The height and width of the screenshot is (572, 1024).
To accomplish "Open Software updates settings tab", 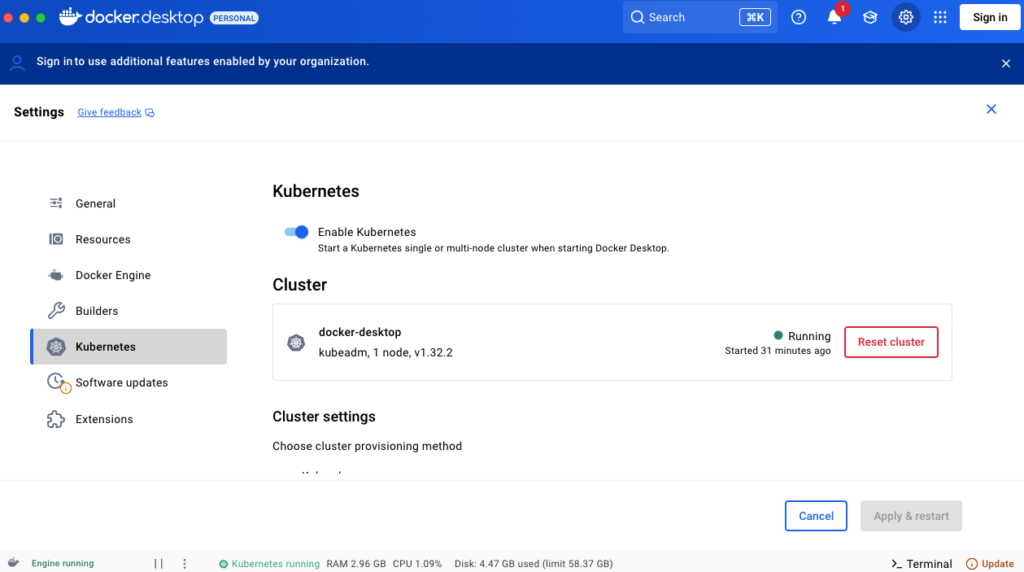I will pyautogui.click(x=129, y=383).
